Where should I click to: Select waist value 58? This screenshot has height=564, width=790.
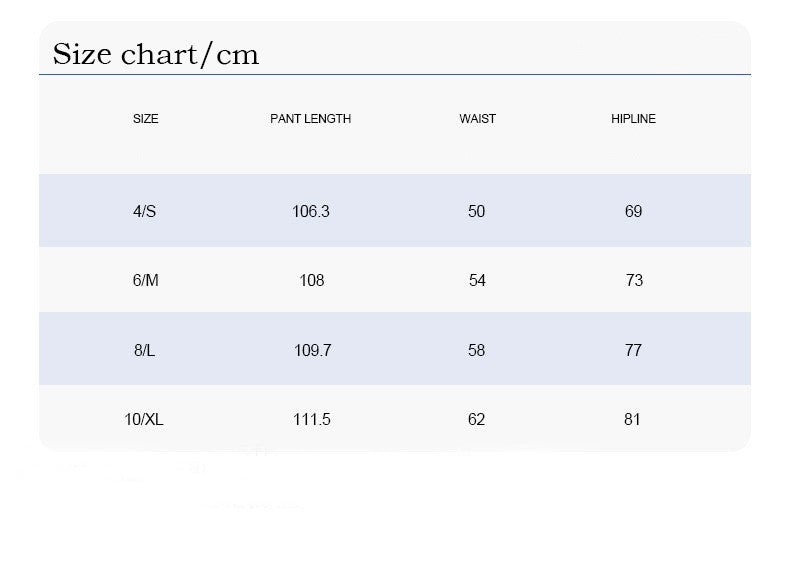476,350
